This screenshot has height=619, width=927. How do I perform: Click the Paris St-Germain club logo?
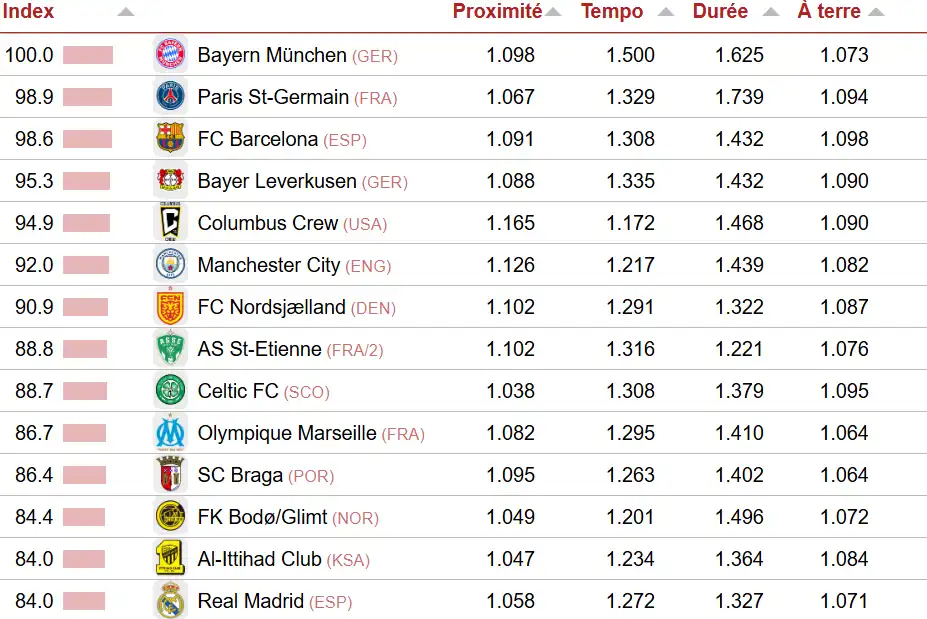click(170, 97)
